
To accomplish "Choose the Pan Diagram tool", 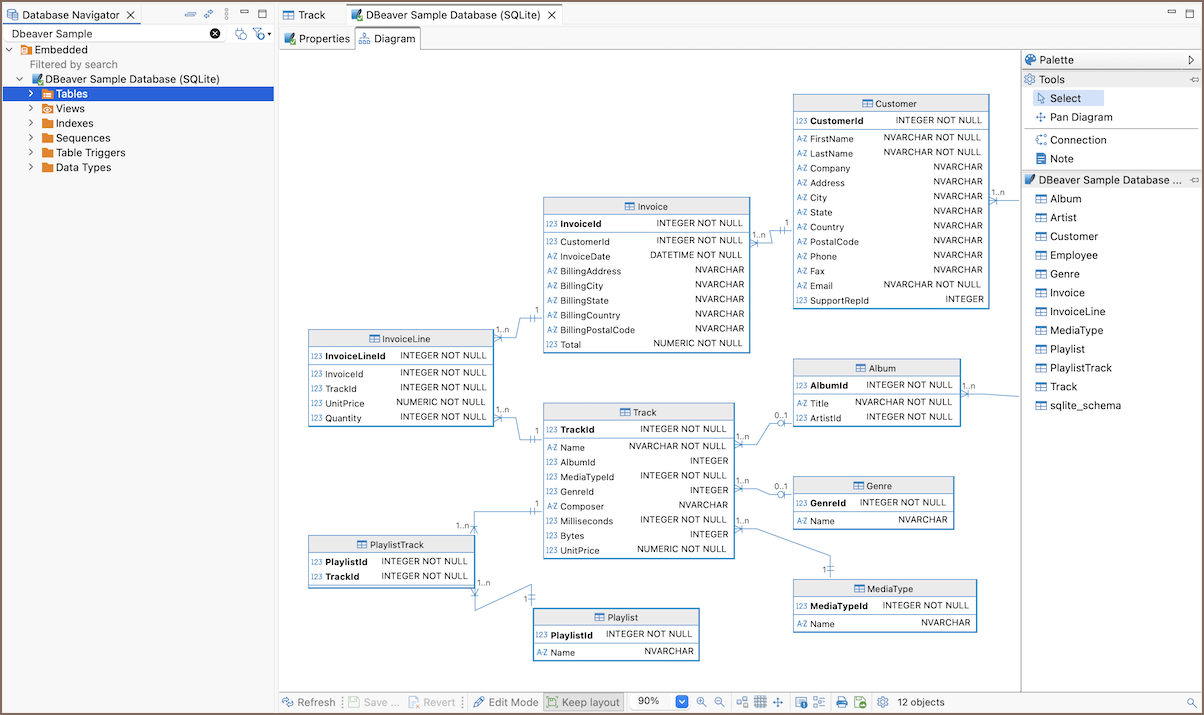I will (1080, 117).
